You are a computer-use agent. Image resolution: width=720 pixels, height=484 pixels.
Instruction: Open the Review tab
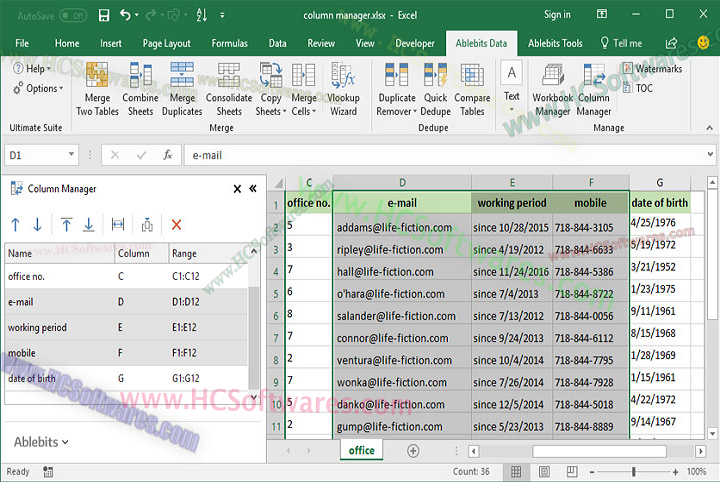321,44
